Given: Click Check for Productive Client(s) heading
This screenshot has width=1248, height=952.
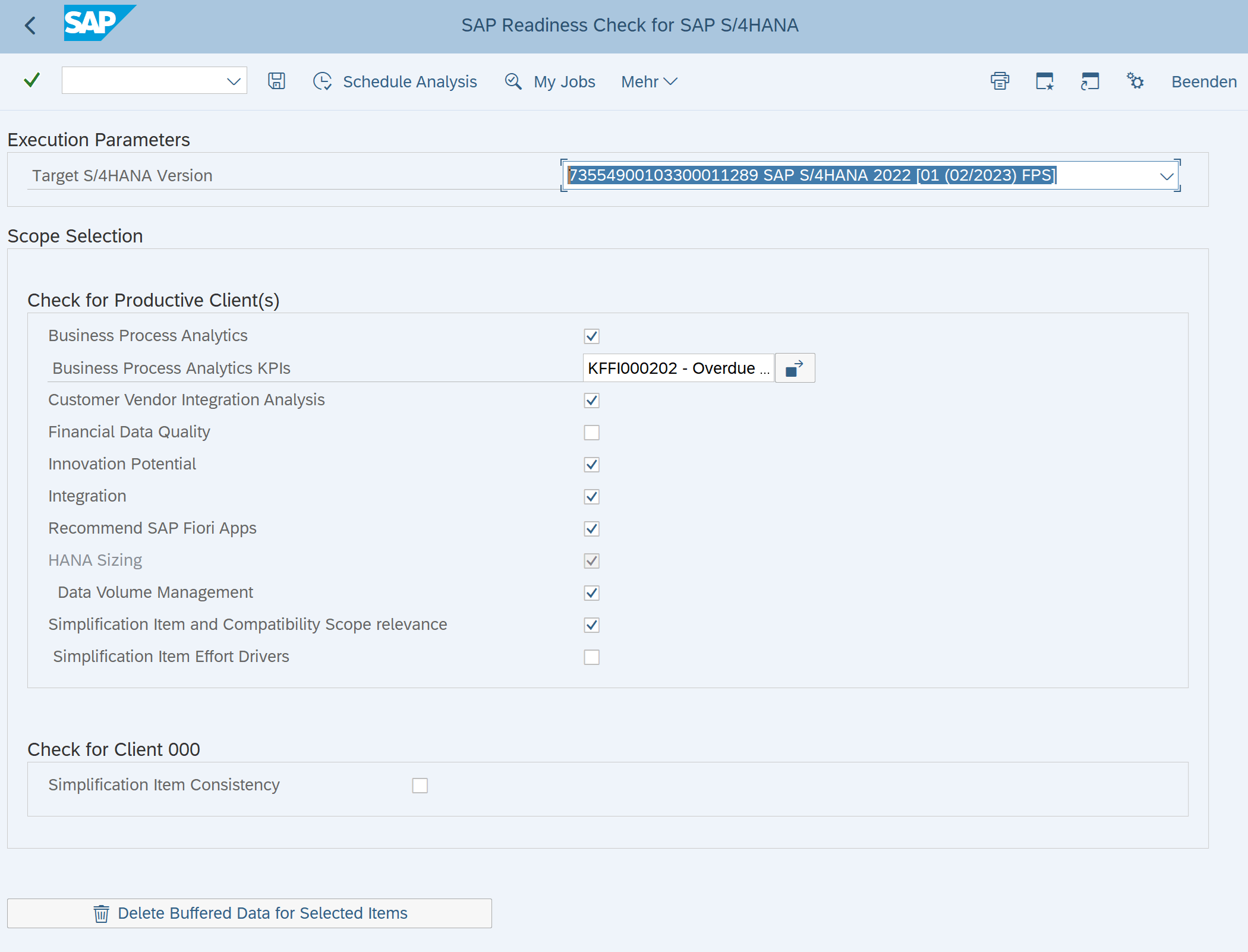Looking at the screenshot, I should [x=153, y=300].
